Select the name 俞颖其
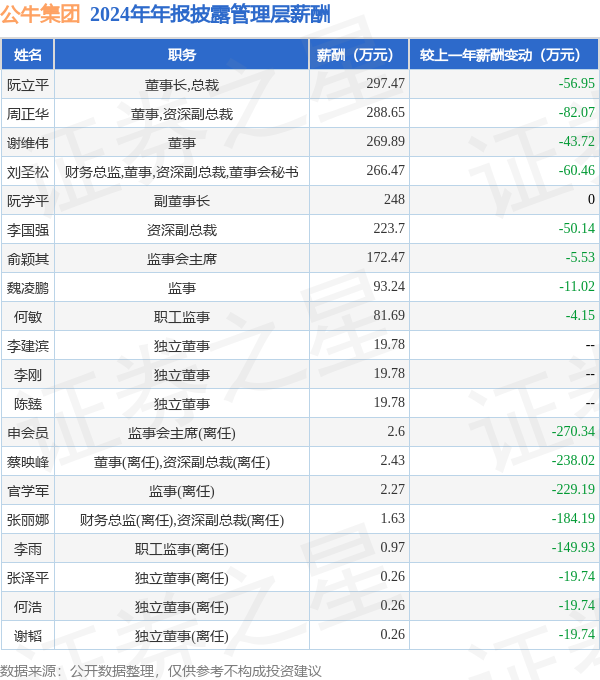 coord(28,259)
